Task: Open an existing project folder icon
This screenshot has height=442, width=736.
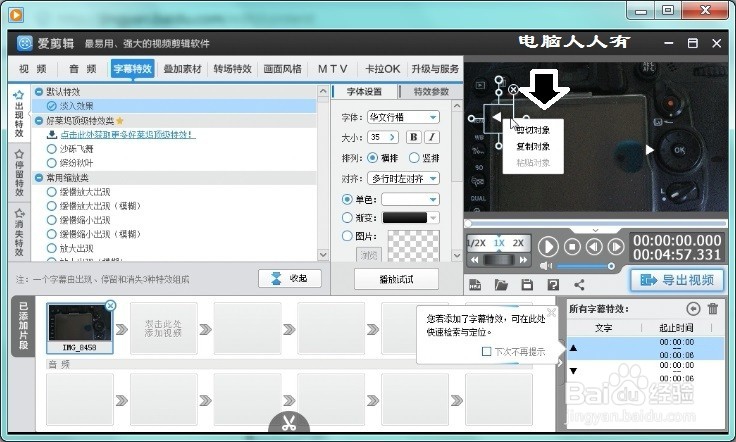Action: point(501,285)
